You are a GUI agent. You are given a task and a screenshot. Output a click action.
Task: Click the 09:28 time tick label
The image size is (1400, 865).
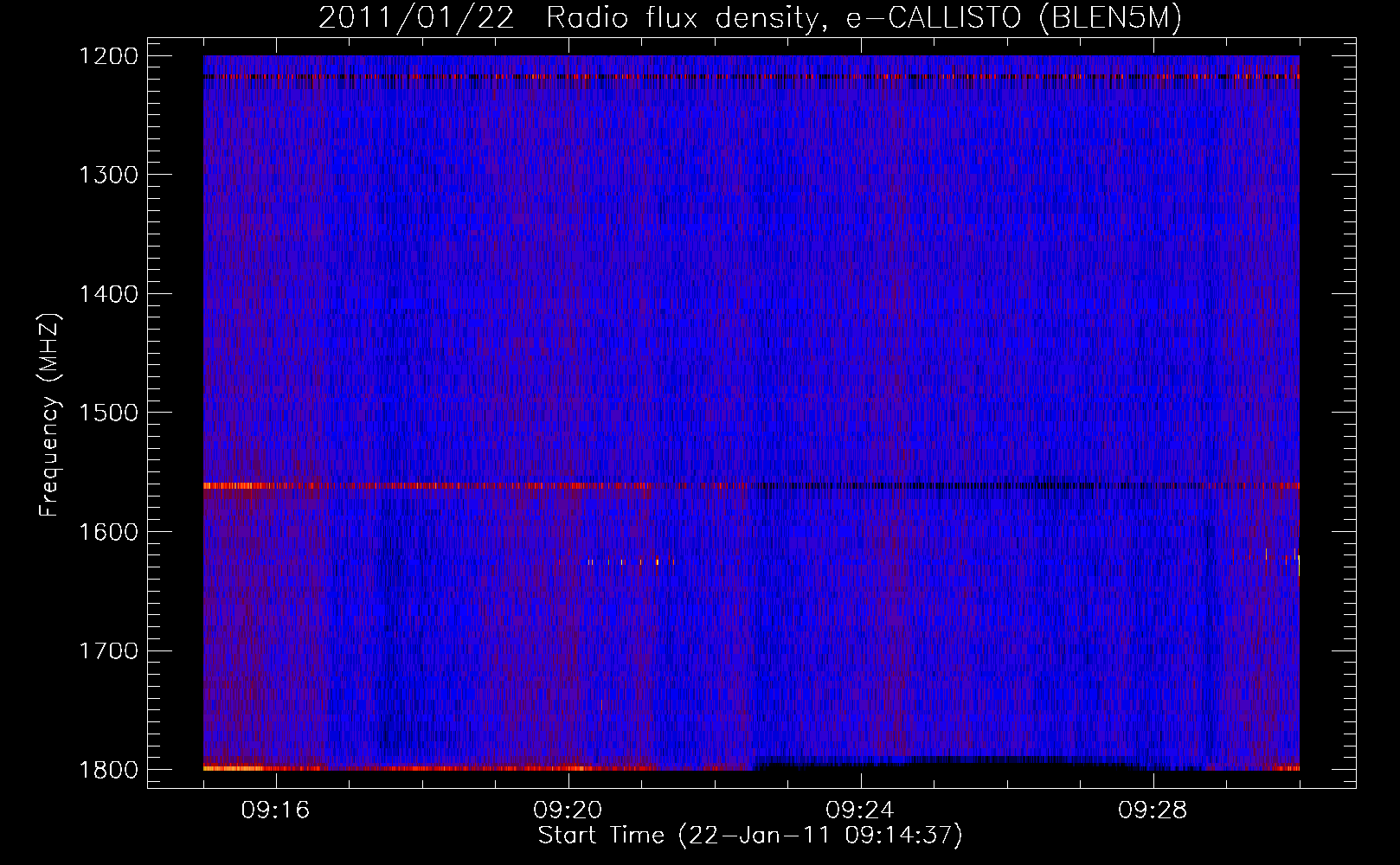click(x=1153, y=811)
